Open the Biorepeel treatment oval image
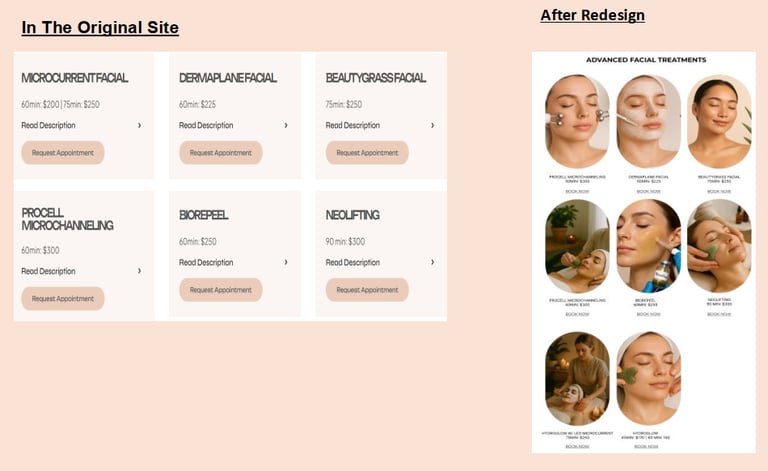 [648, 246]
